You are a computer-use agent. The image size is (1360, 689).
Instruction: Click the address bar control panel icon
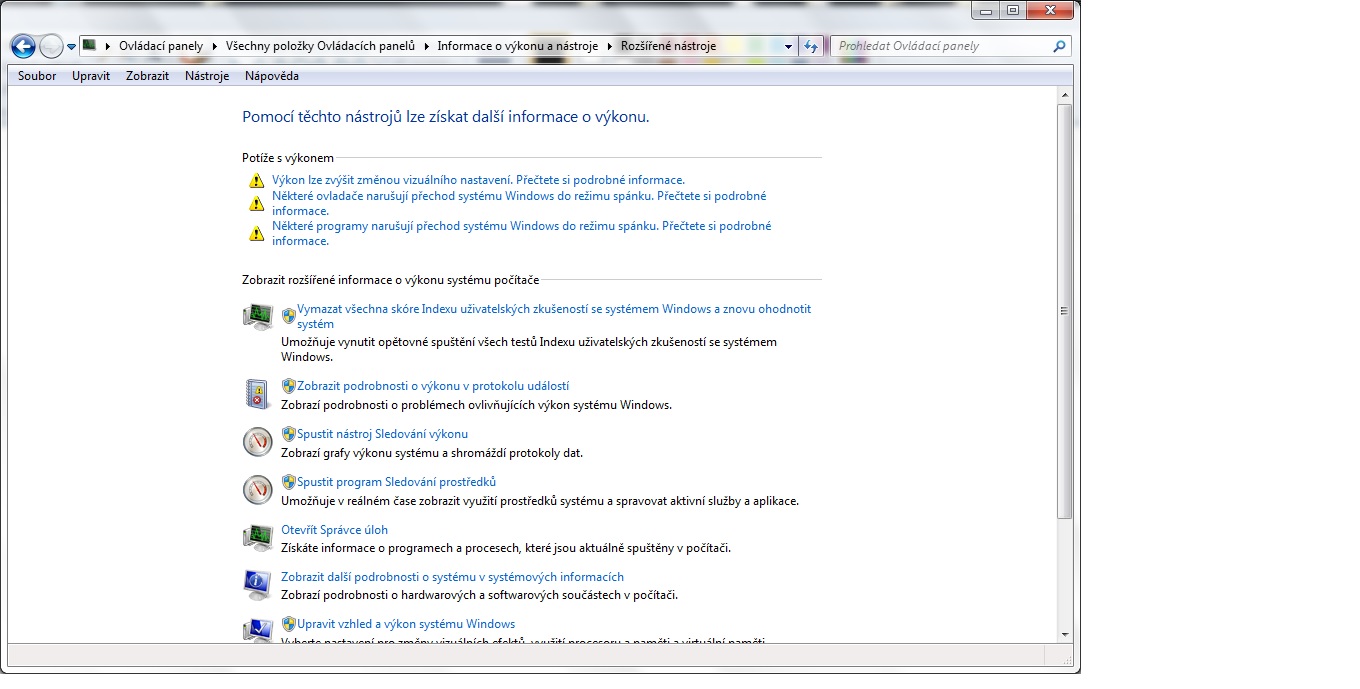(x=89, y=46)
